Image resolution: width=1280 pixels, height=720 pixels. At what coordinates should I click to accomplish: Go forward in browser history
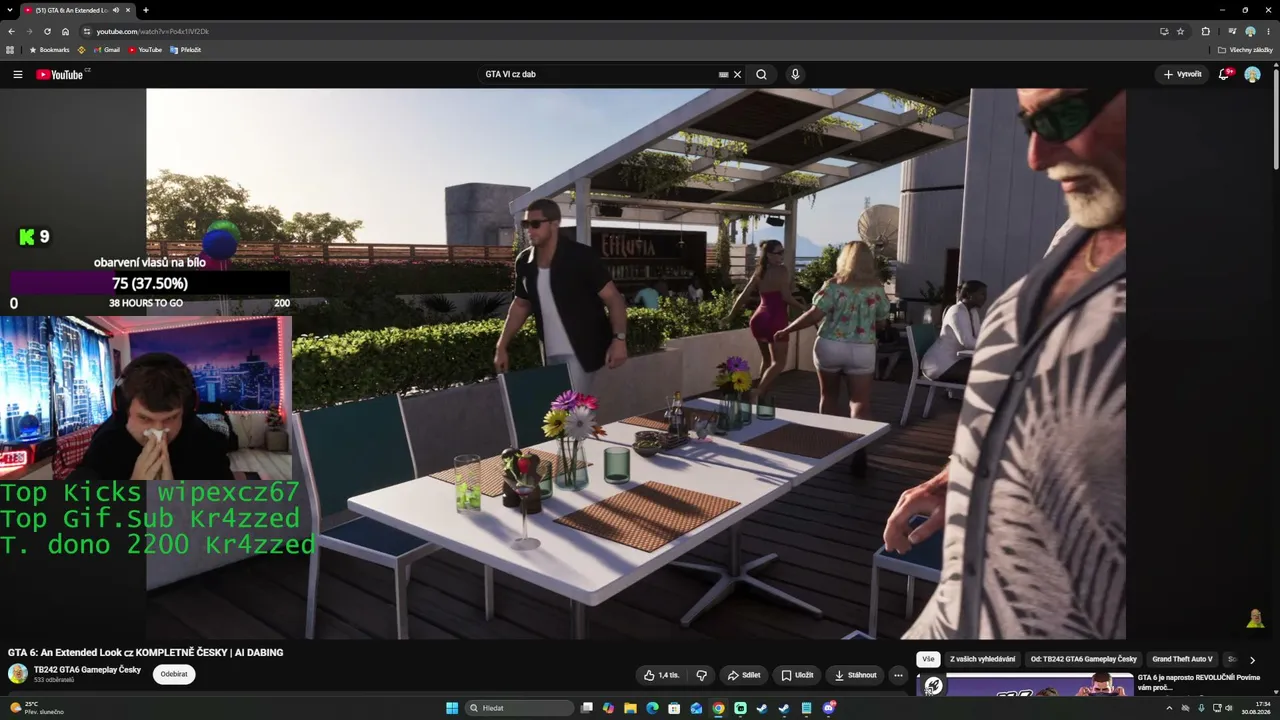click(x=29, y=31)
